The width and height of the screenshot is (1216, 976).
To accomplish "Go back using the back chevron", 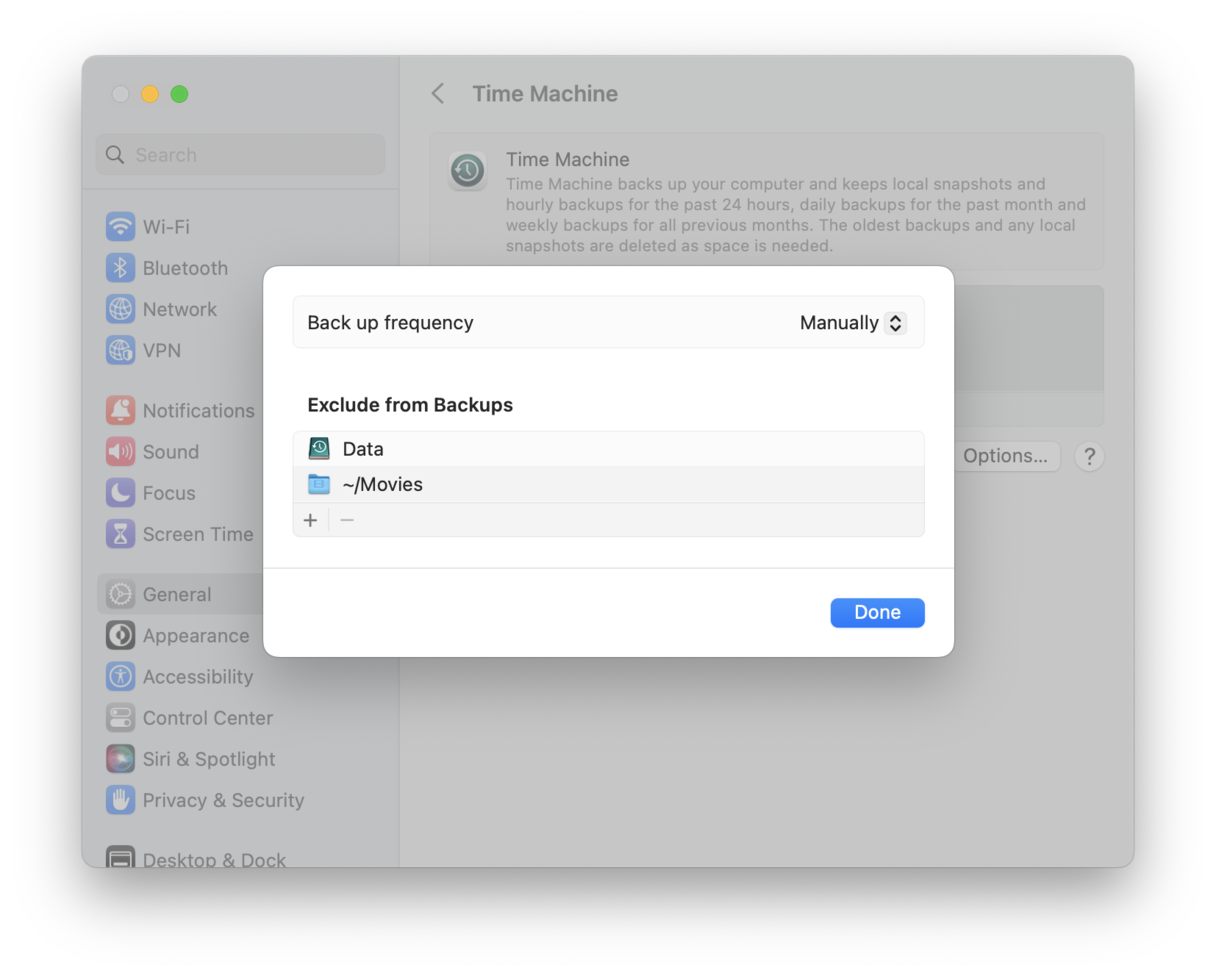I will tap(438, 94).
